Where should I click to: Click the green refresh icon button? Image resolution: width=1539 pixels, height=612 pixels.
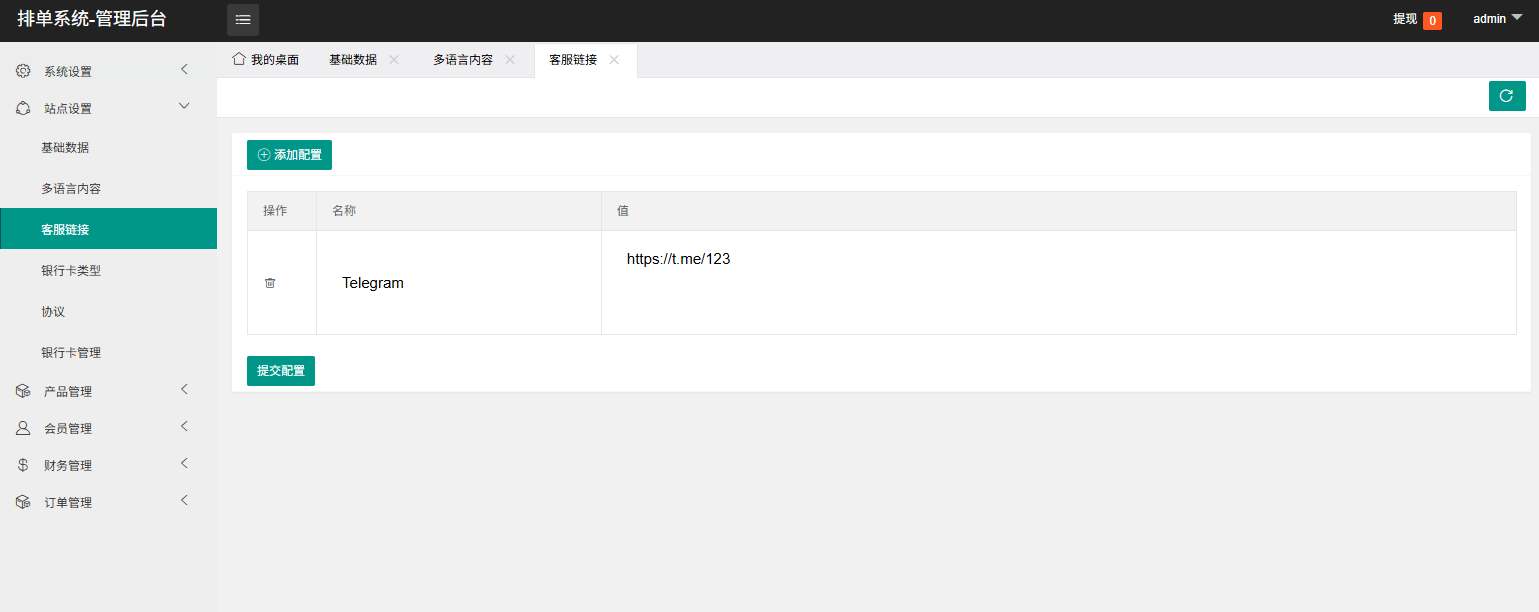[x=1507, y=96]
